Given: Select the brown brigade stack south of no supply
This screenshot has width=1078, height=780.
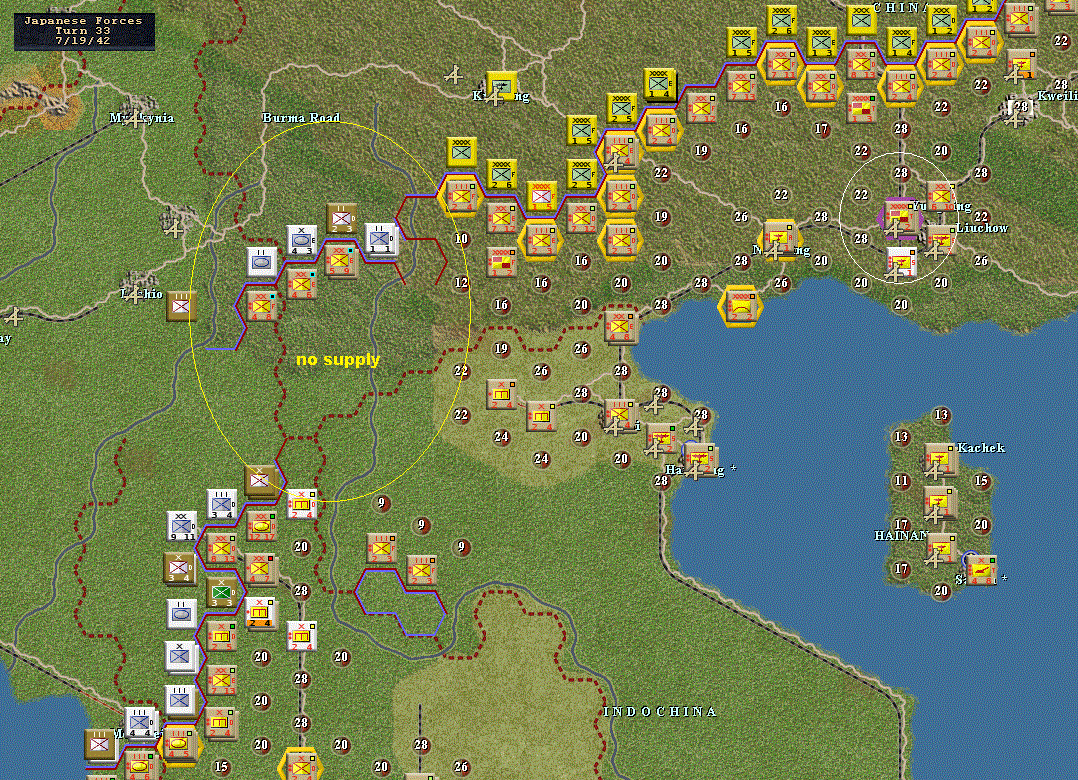Looking at the screenshot, I should [261, 481].
